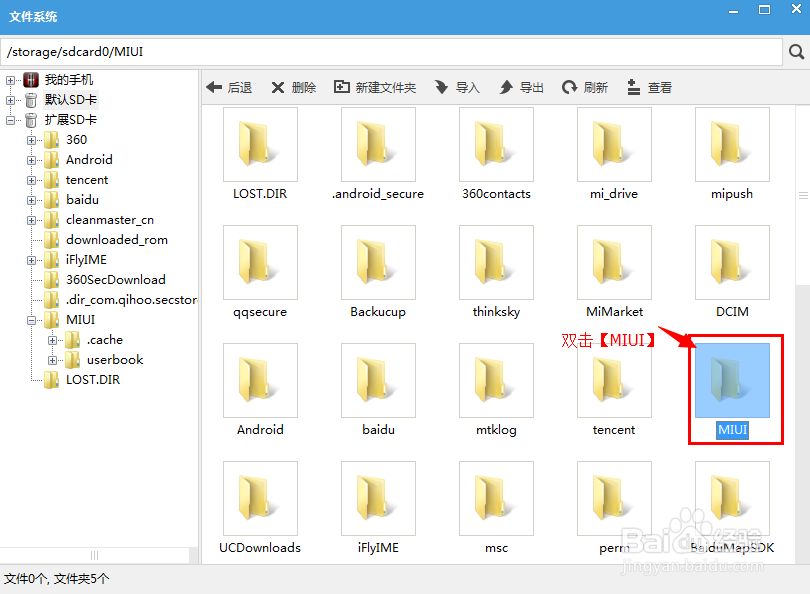Select the DCIM folder icon

click(732, 262)
